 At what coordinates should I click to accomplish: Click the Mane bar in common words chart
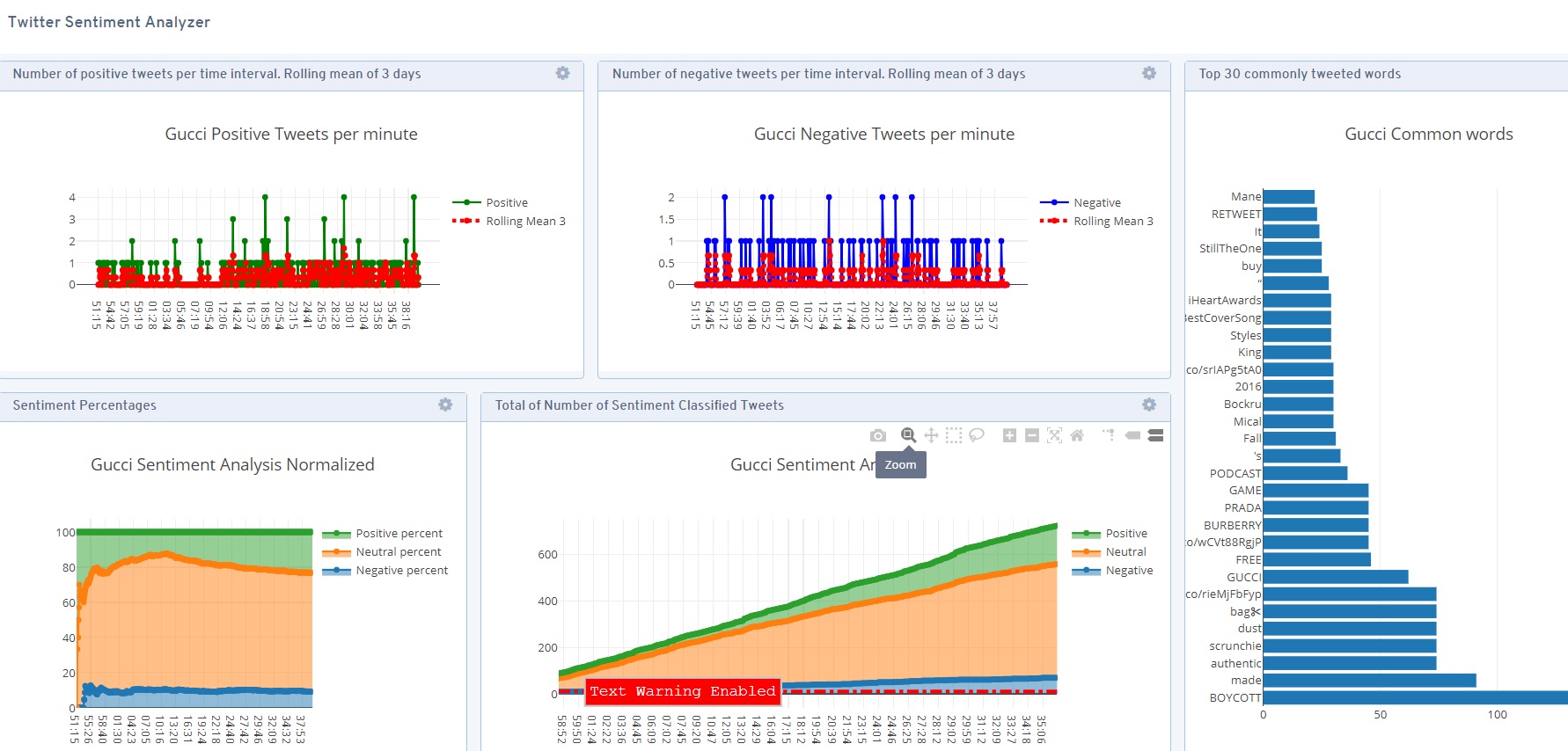click(1289, 197)
